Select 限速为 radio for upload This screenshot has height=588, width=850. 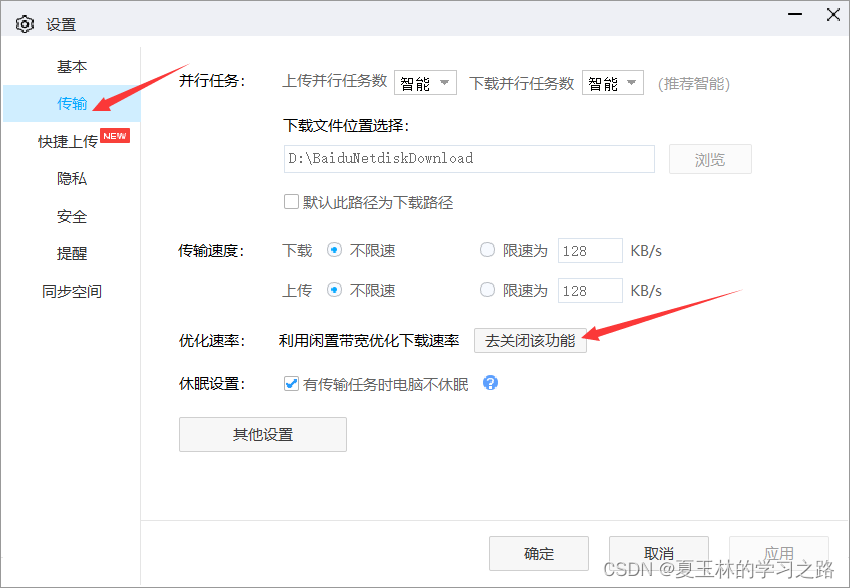click(487, 290)
